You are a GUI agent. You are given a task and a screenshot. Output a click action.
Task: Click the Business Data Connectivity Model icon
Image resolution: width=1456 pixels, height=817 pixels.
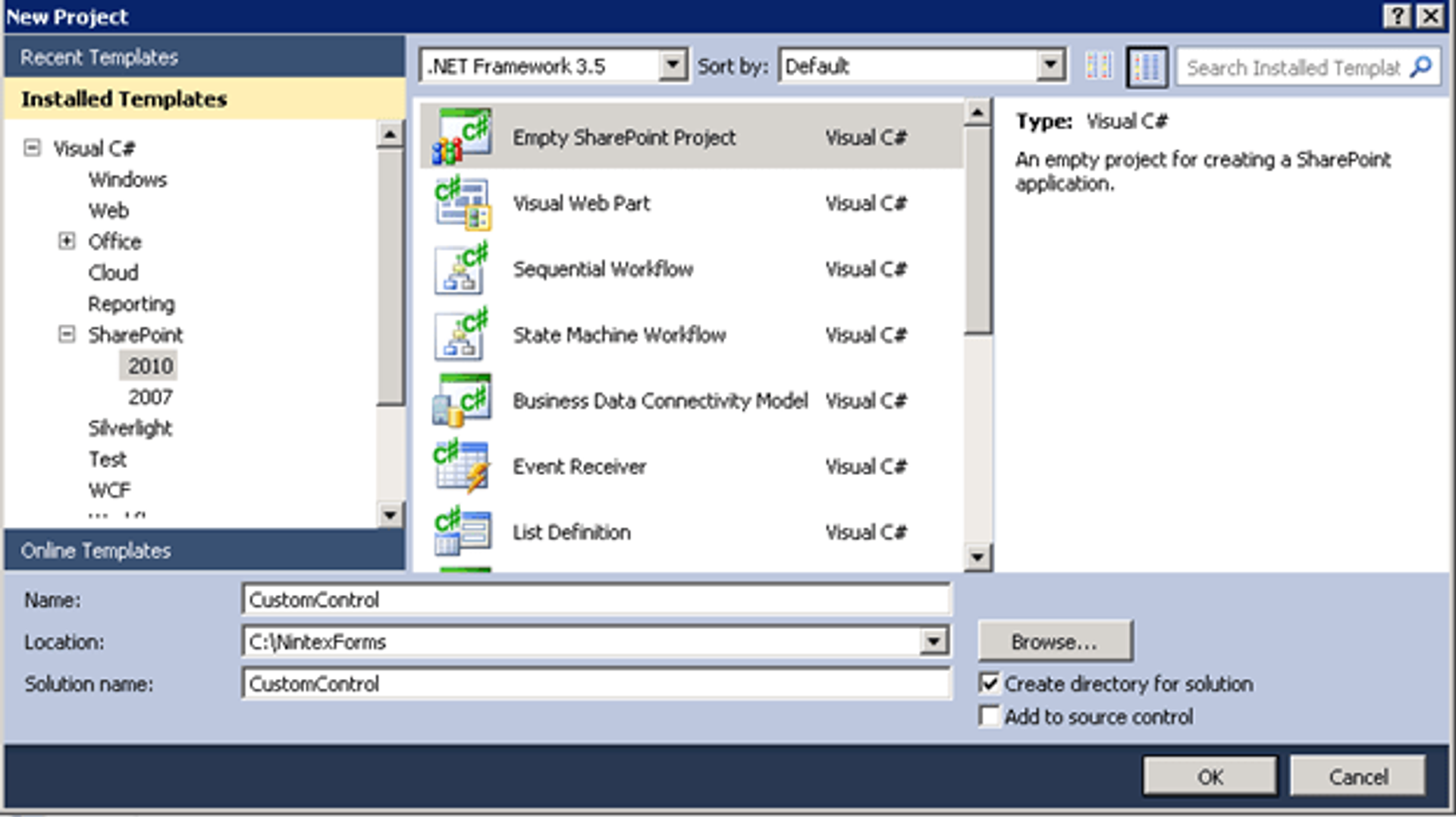click(462, 400)
